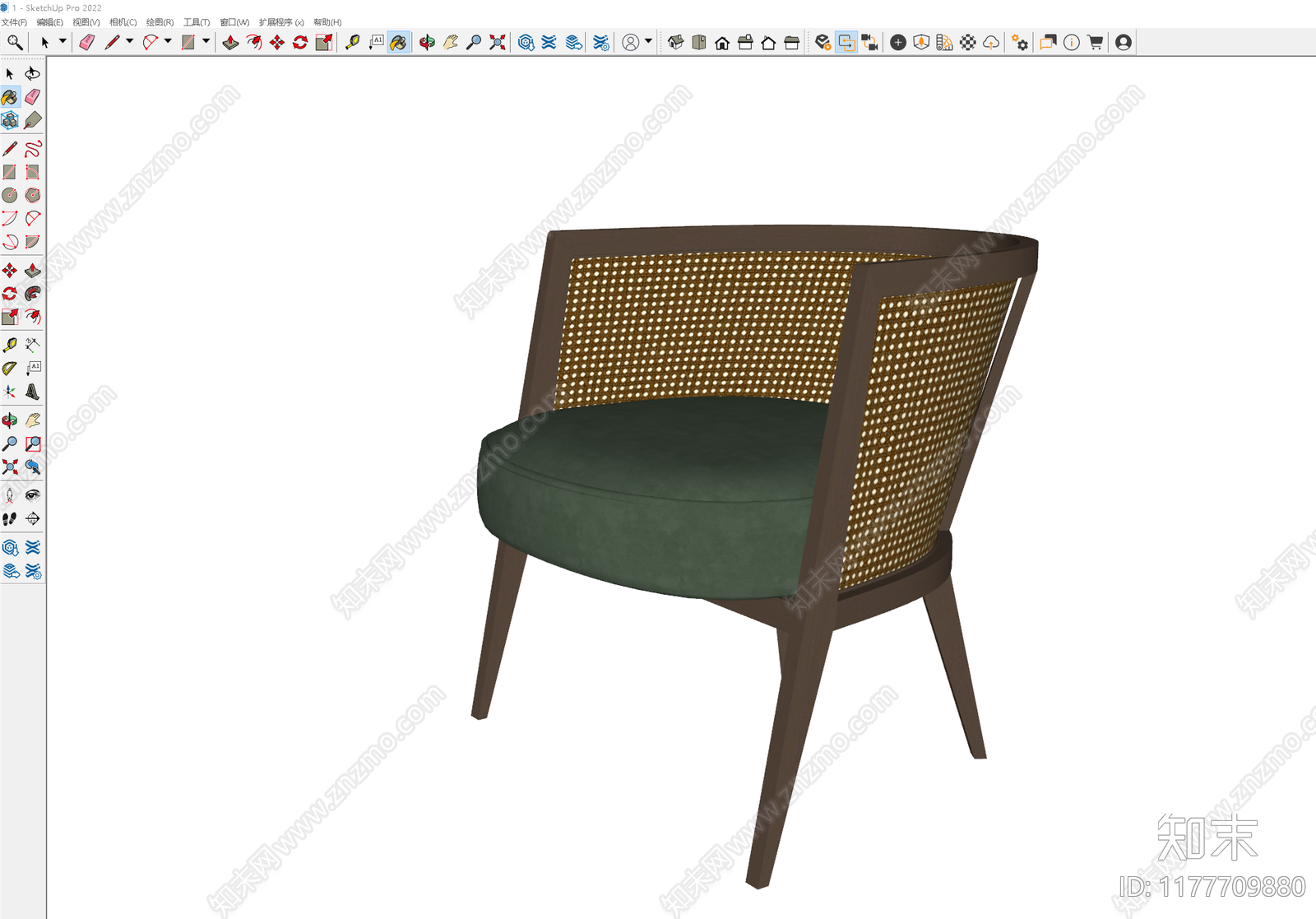Expand the Shape tool dropdown arrow

click(x=206, y=41)
